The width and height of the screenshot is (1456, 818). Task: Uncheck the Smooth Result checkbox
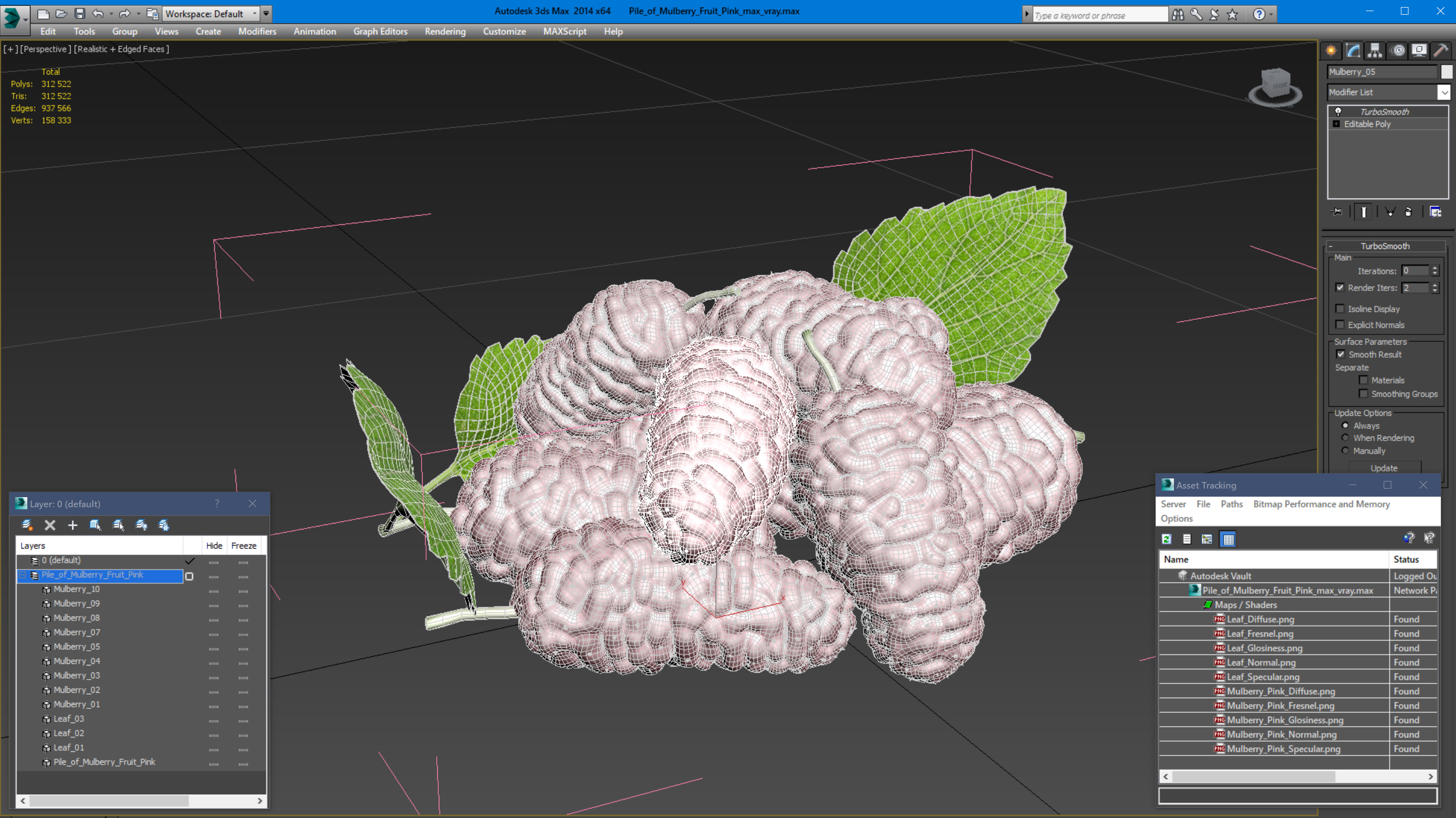tap(1341, 355)
